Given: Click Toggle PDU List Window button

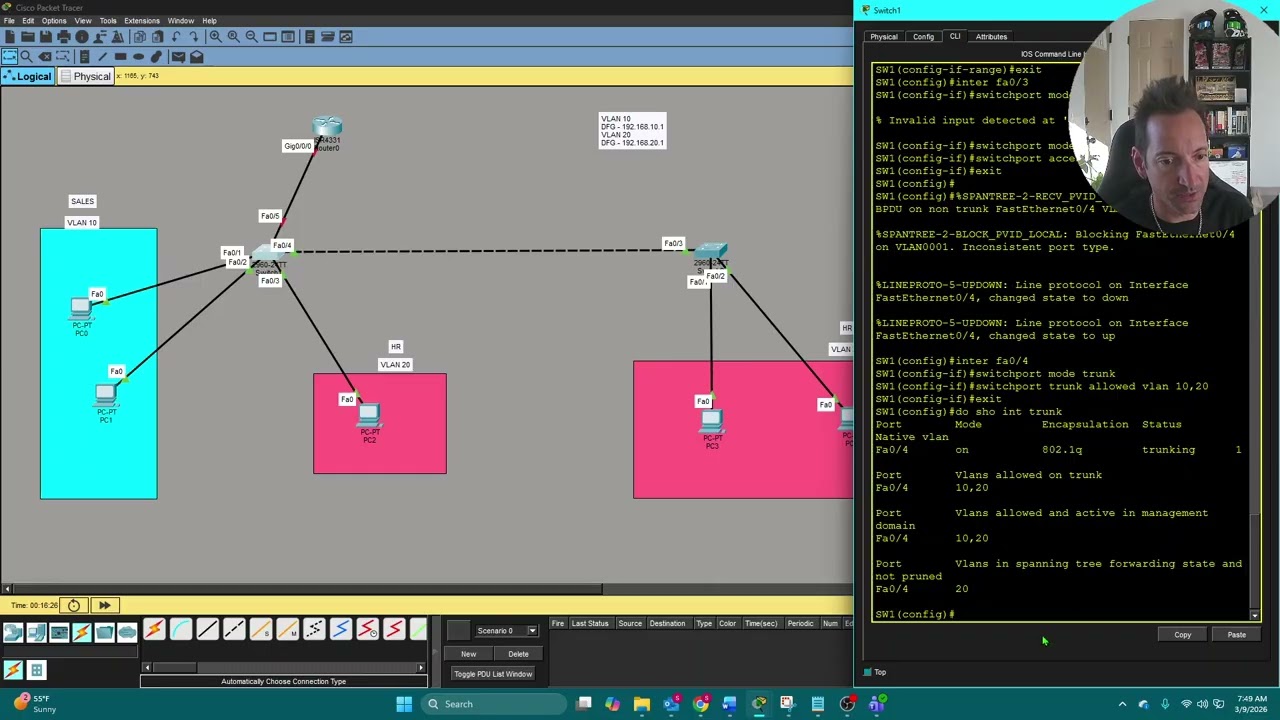Looking at the screenshot, I should tap(493, 674).
